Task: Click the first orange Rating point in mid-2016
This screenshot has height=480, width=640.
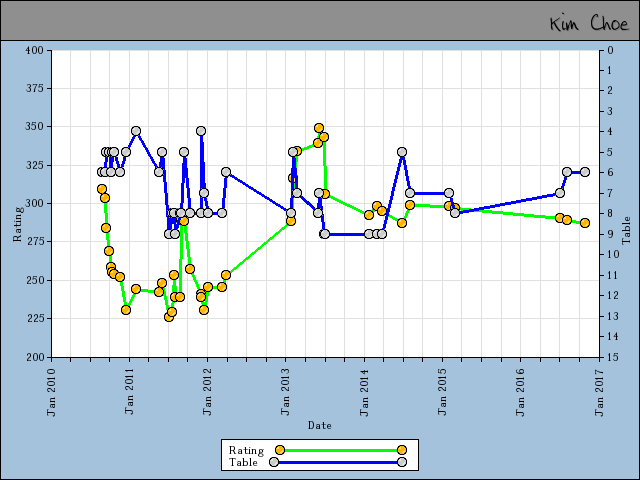Action: coord(560,218)
